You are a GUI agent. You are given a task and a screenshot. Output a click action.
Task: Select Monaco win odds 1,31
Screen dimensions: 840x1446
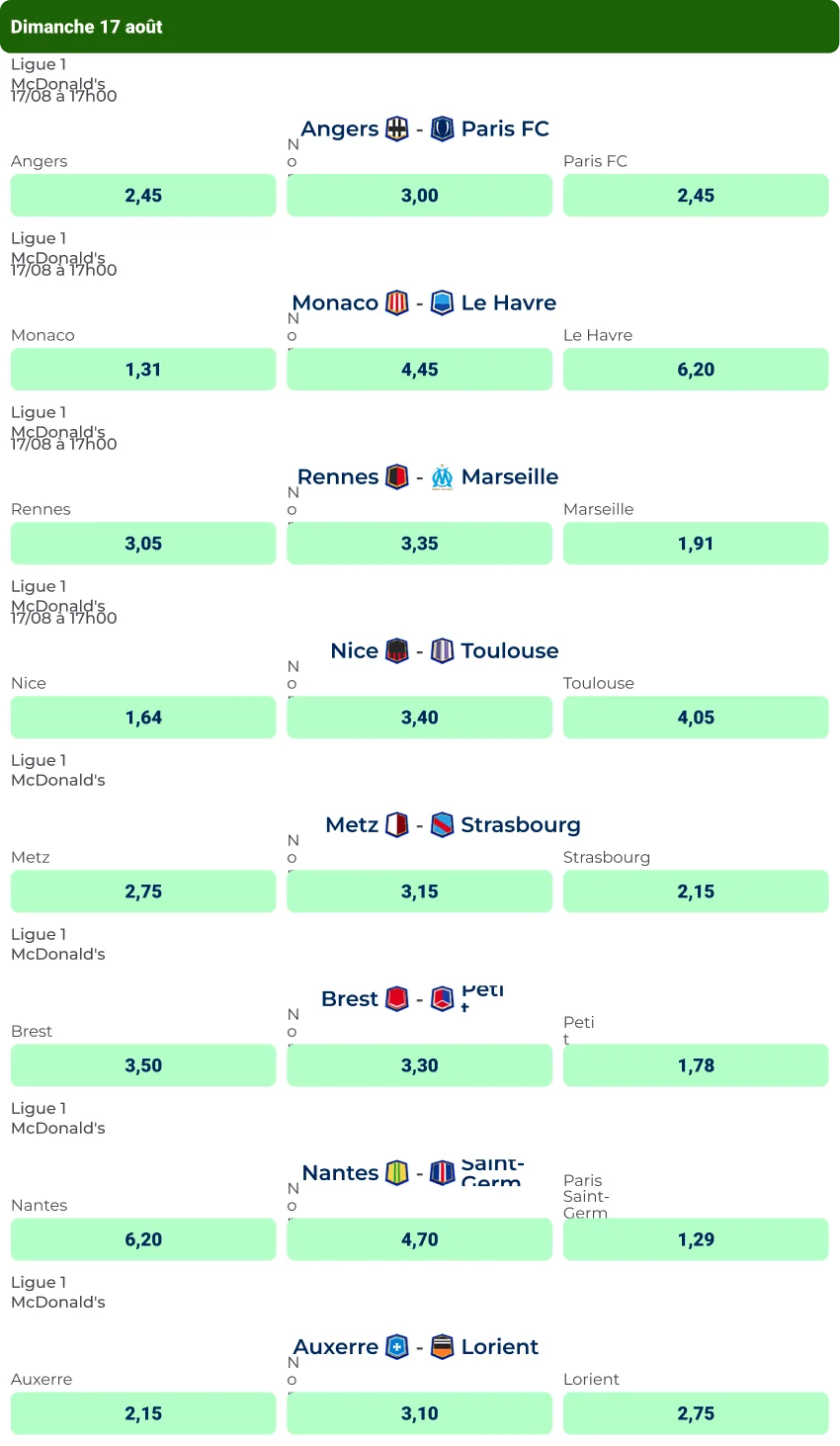pos(143,370)
